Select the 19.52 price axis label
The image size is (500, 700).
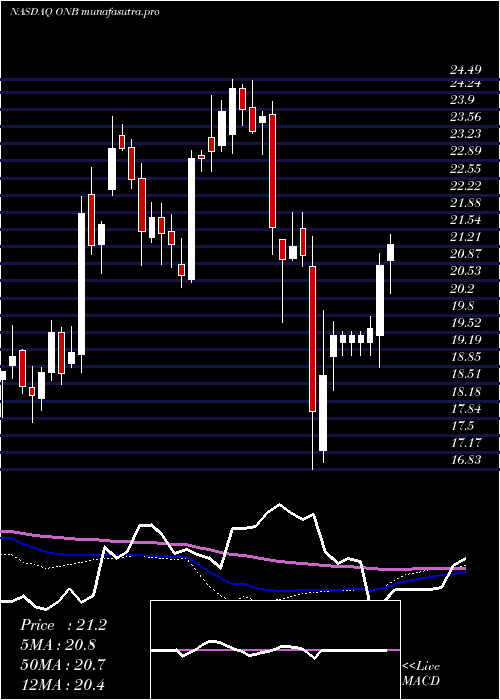(466, 323)
